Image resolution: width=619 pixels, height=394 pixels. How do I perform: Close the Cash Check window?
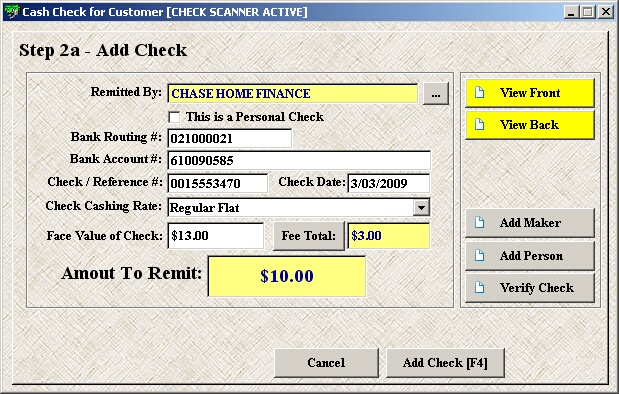pyautogui.click(x=605, y=12)
